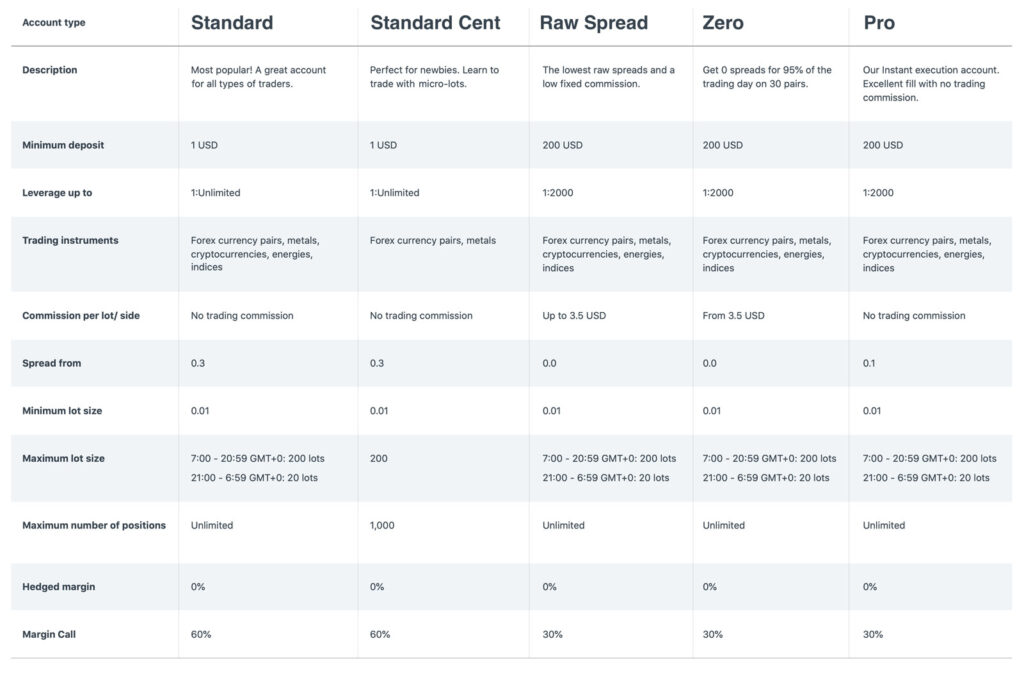Click the Hedged margin row label

[58, 587]
